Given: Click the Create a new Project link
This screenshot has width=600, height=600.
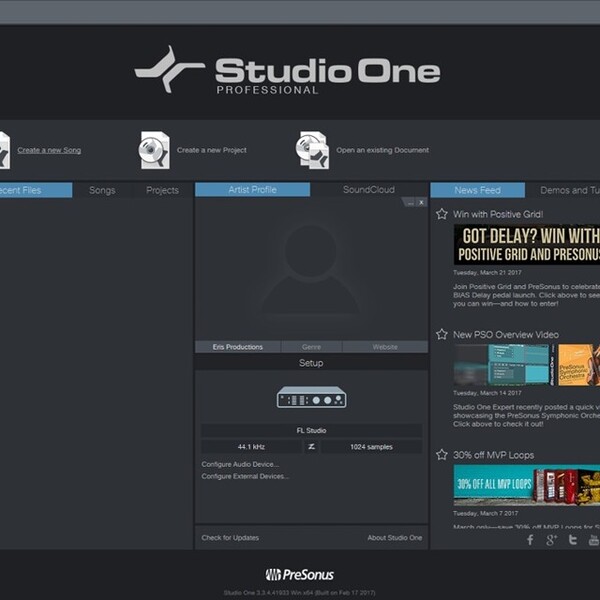Looking at the screenshot, I should click(x=212, y=150).
